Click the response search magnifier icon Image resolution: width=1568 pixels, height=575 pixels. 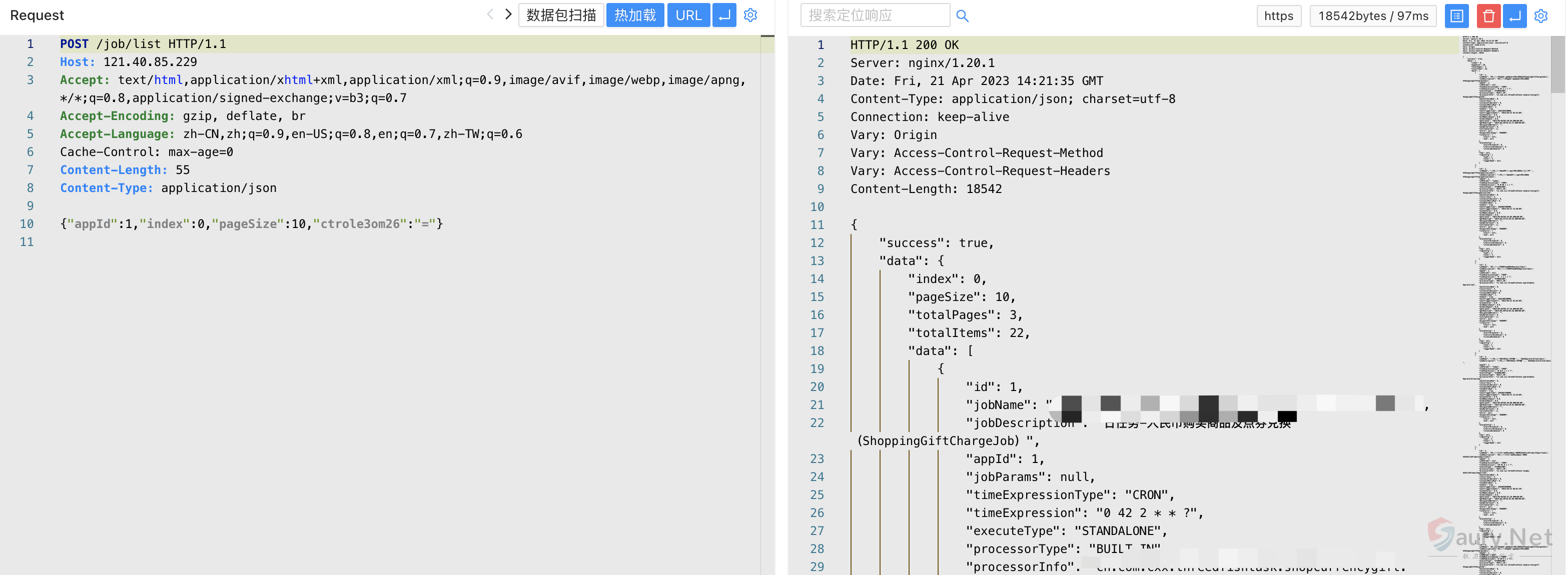point(962,16)
